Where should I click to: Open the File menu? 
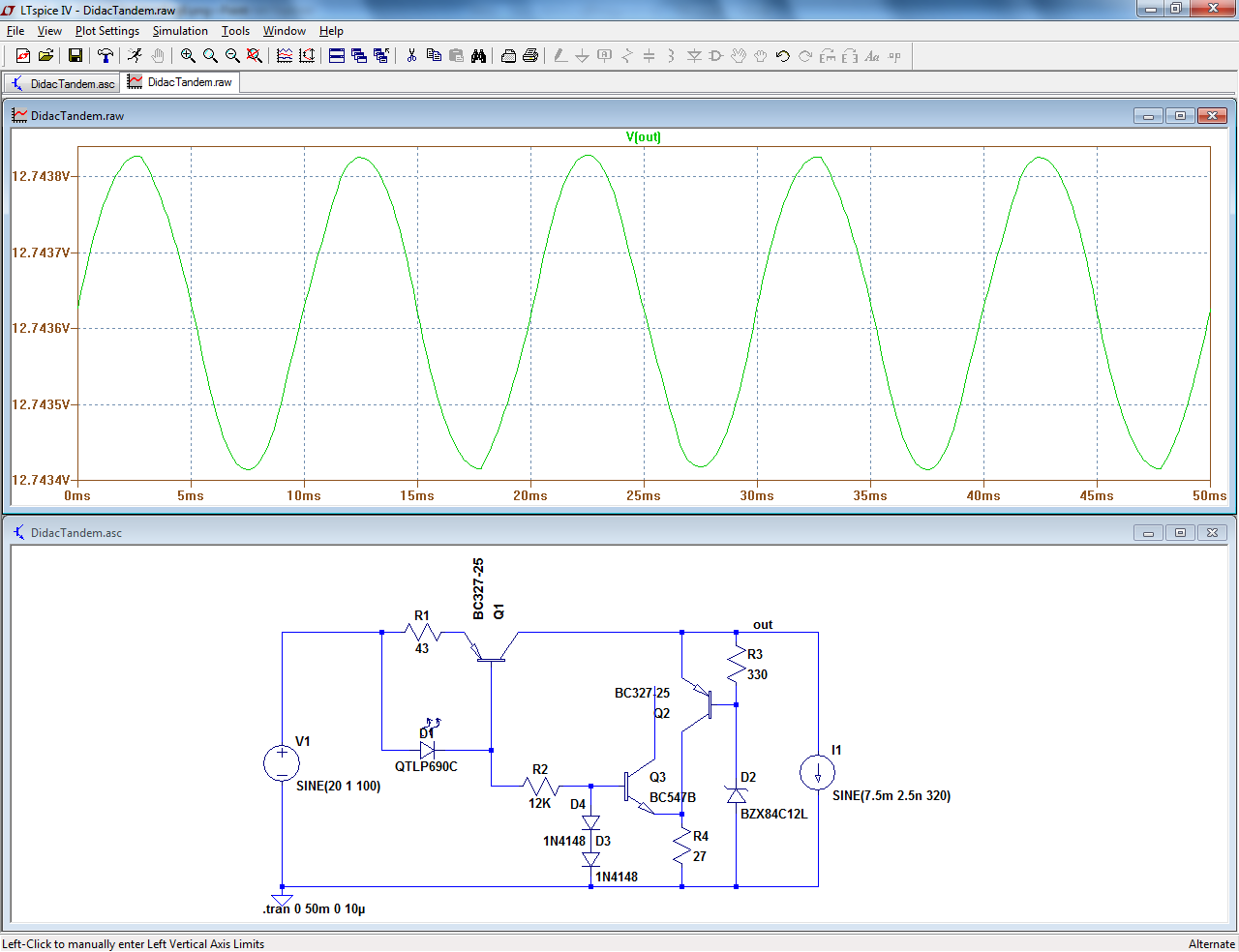(x=15, y=31)
